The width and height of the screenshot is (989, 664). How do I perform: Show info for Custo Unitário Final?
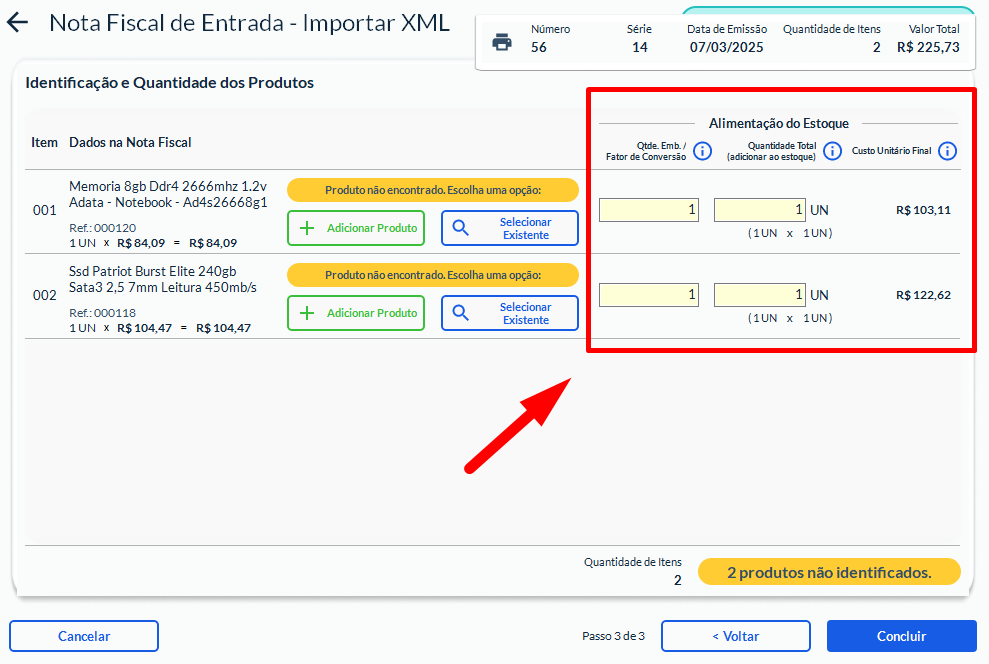(947, 151)
